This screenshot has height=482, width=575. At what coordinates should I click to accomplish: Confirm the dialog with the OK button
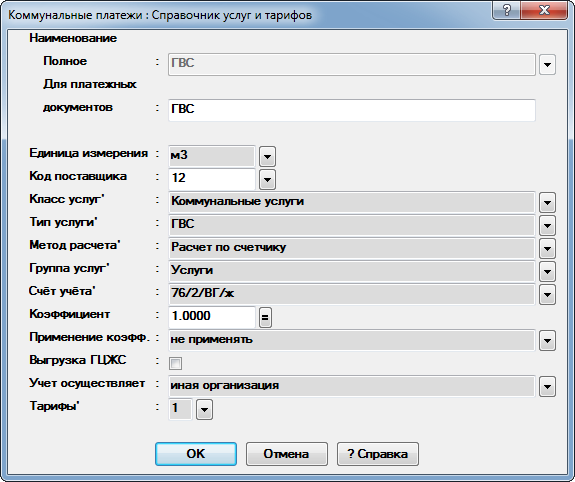(196, 454)
